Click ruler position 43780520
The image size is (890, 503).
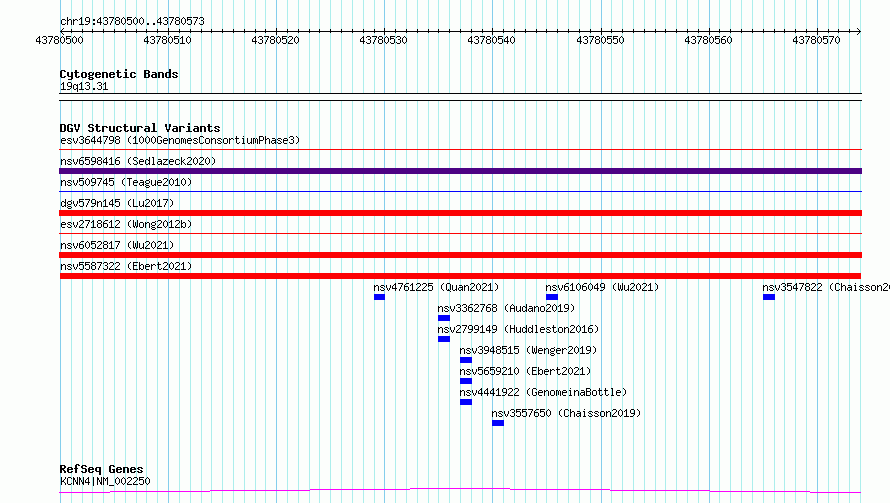click(275, 40)
